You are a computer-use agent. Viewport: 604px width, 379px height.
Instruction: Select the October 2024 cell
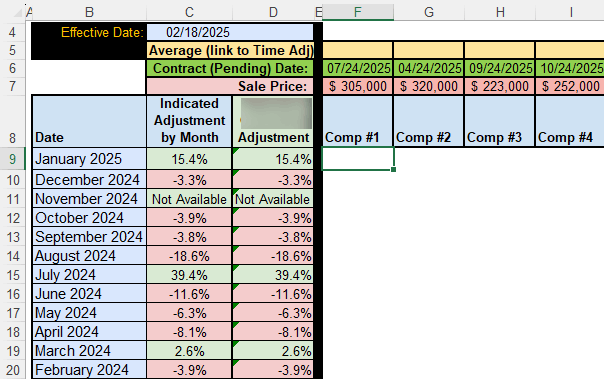89,218
